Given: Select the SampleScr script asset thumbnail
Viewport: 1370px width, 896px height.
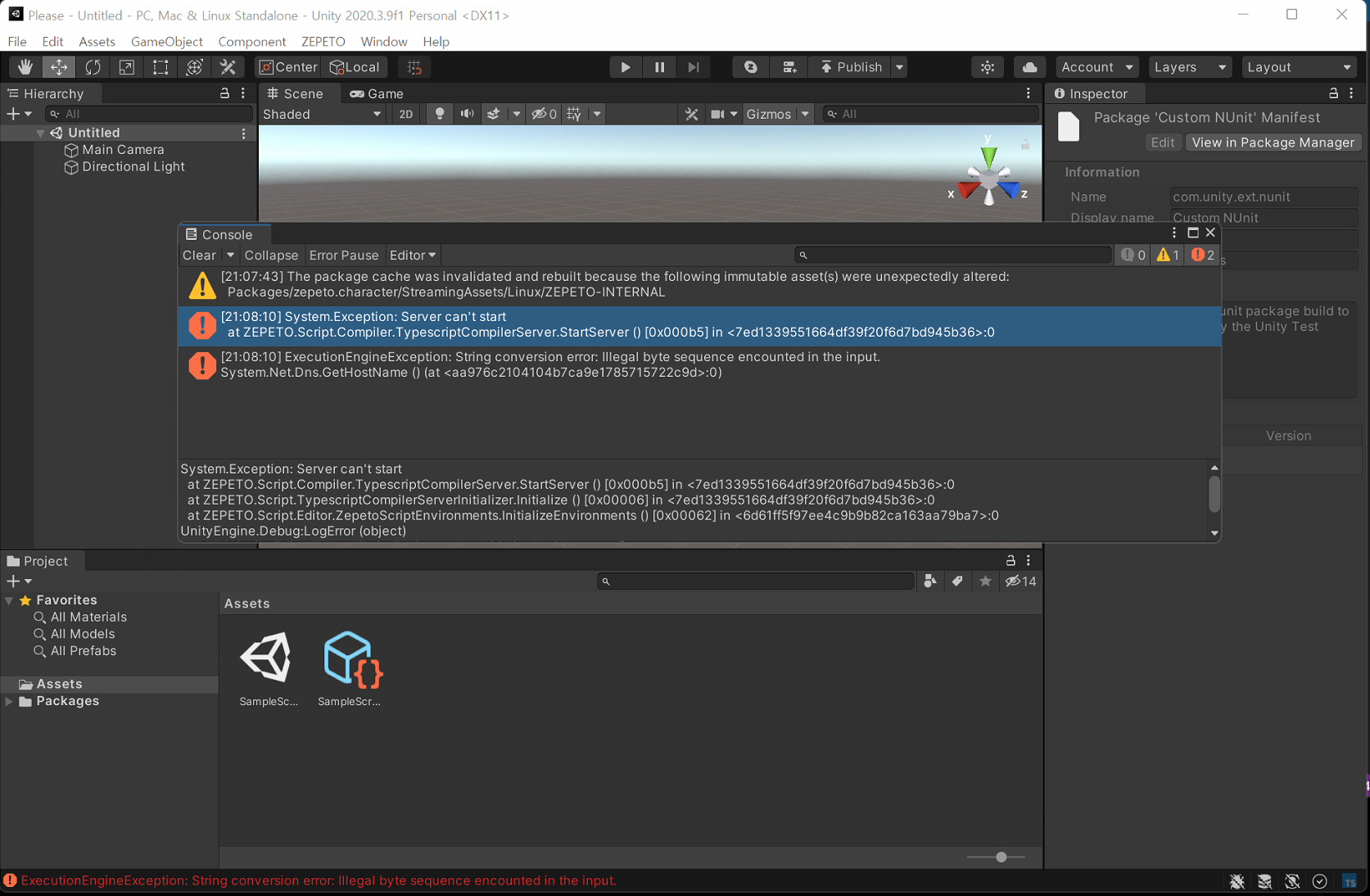Looking at the screenshot, I should tap(350, 659).
